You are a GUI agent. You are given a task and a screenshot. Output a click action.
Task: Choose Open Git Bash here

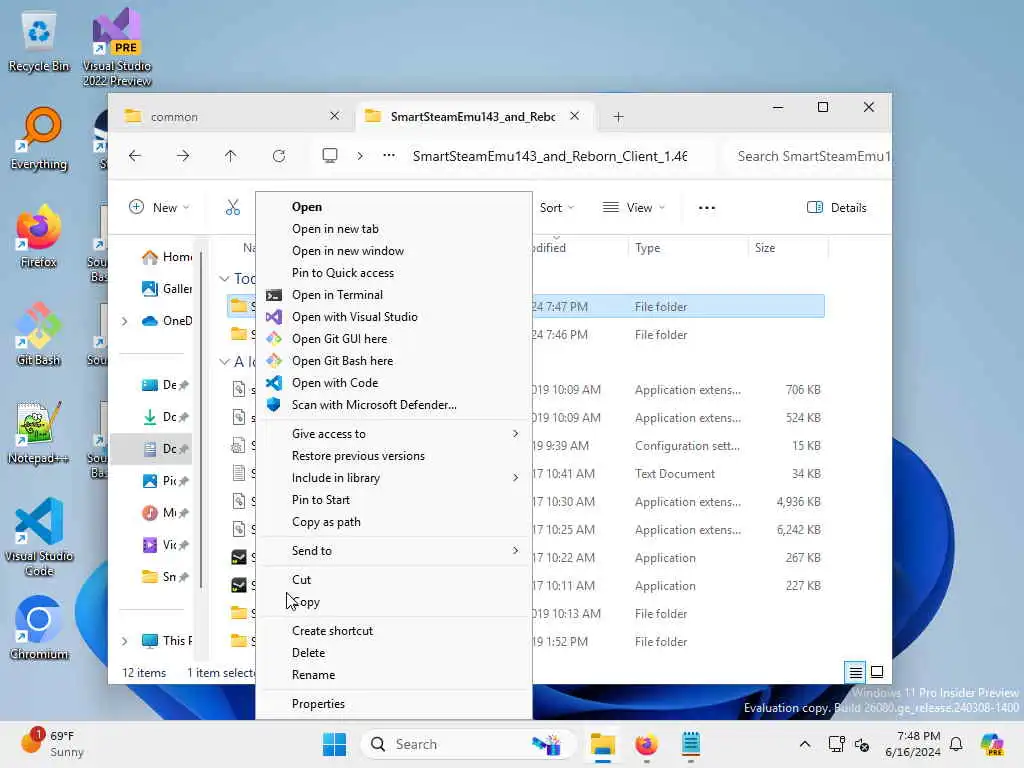(394, 360)
